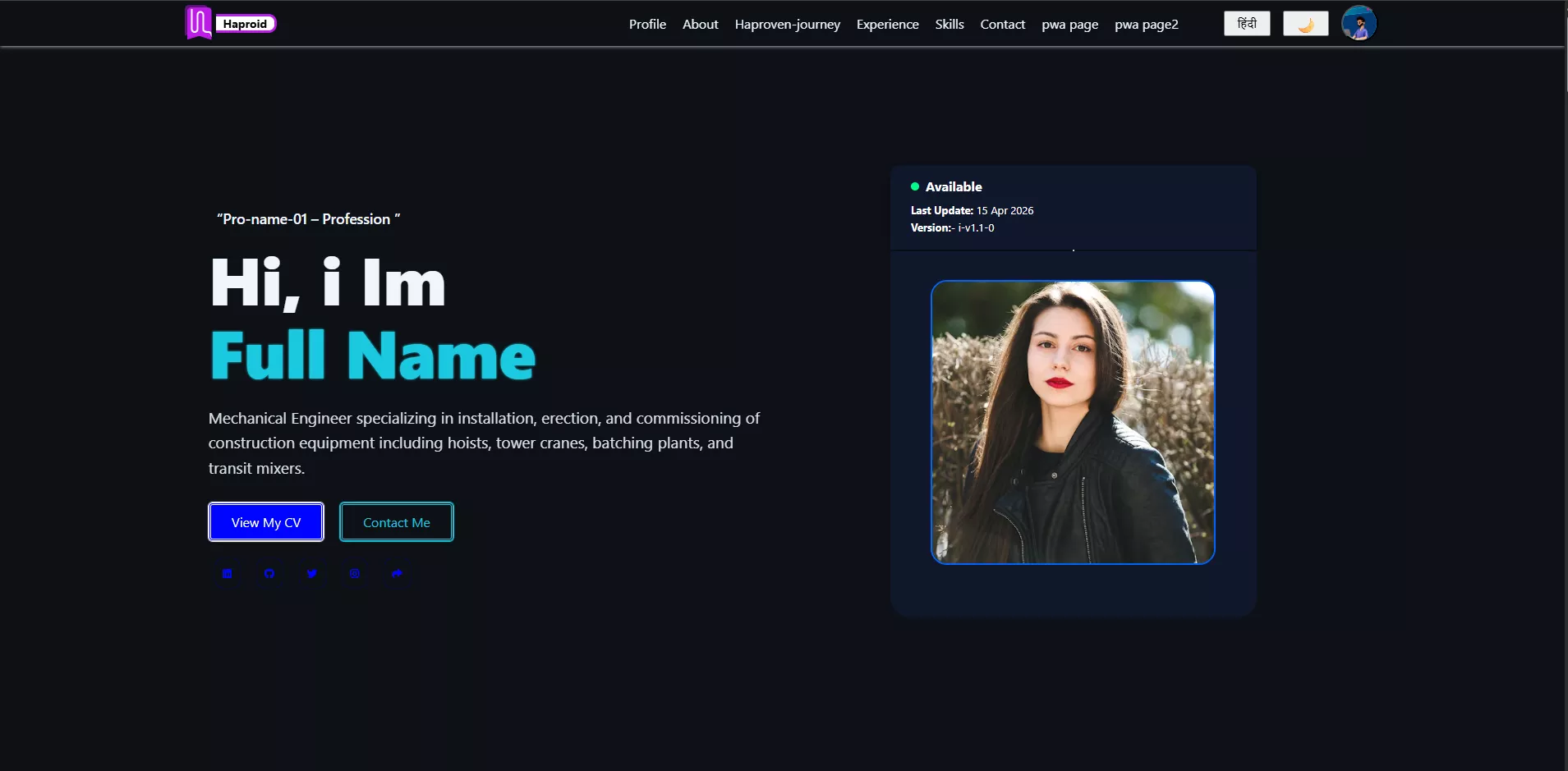
Task: Click the View My CV button
Action: tap(266, 522)
